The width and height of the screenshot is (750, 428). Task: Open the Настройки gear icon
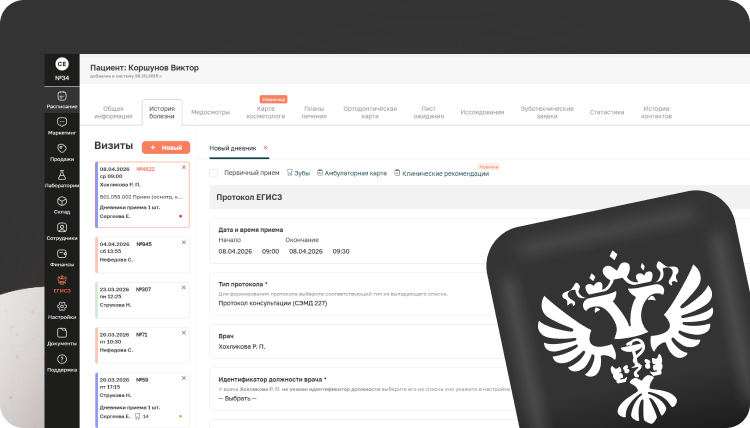tap(62, 306)
